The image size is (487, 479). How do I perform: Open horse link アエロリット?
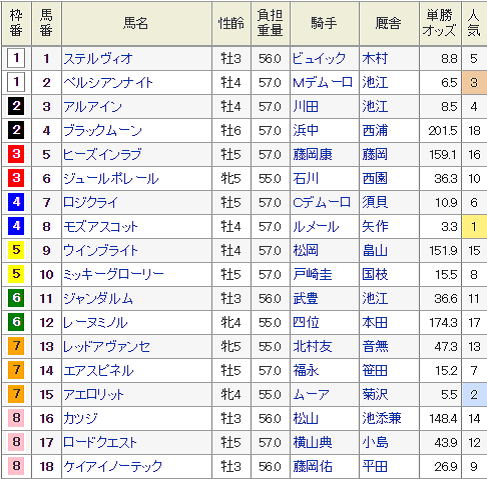[x=93, y=395]
